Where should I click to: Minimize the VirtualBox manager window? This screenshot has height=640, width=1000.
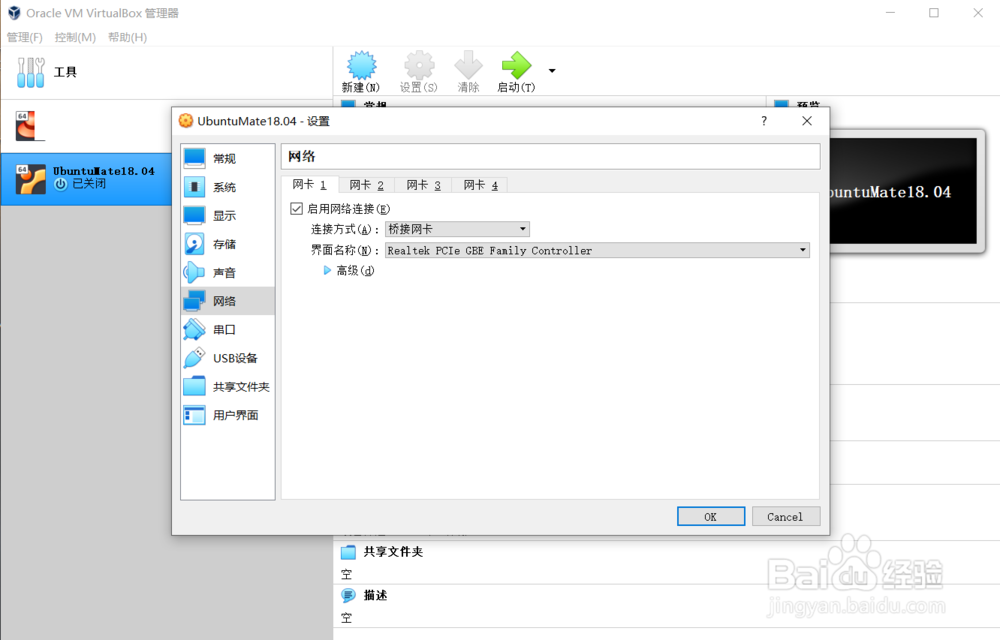(890, 13)
